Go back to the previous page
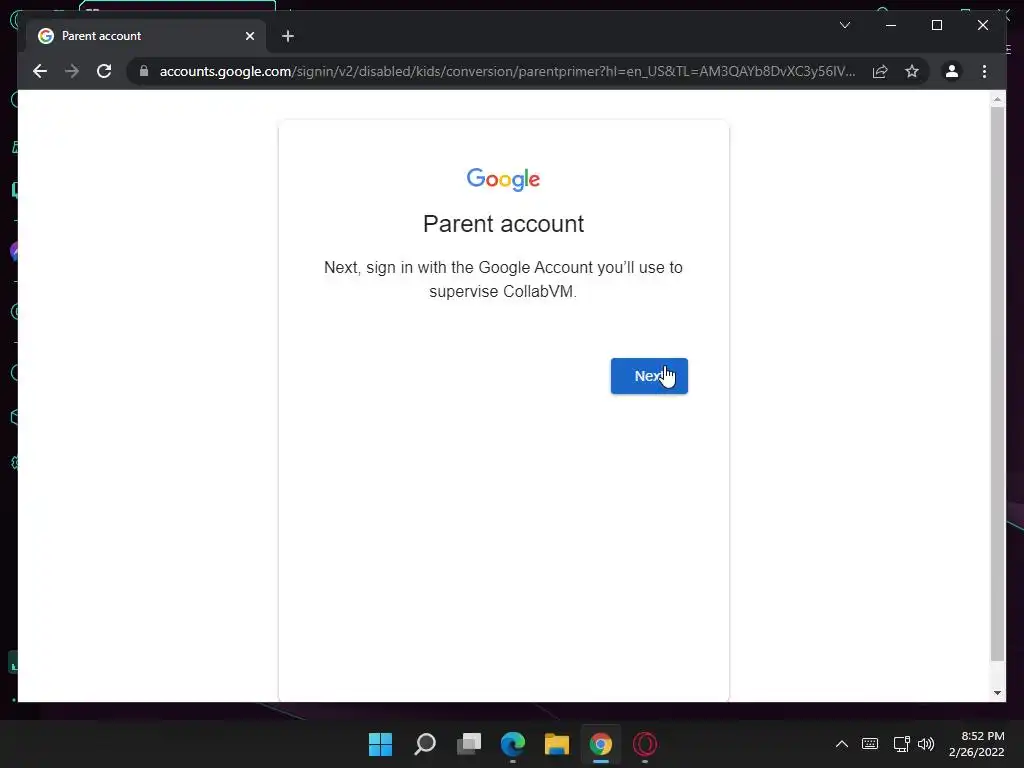This screenshot has width=1024, height=768. click(40, 71)
